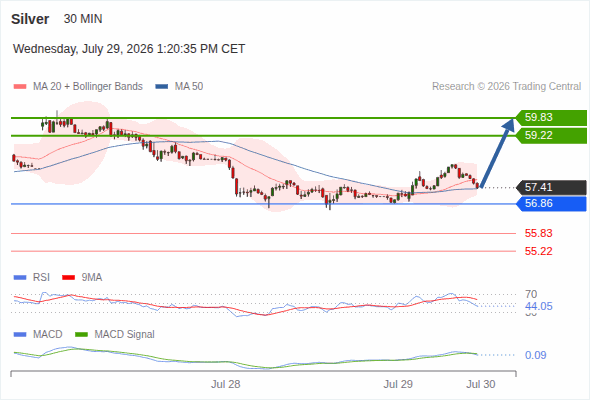Image resolution: width=590 pixels, height=400 pixels.
Task: Click the RSI 70 level label
Action: (531, 294)
